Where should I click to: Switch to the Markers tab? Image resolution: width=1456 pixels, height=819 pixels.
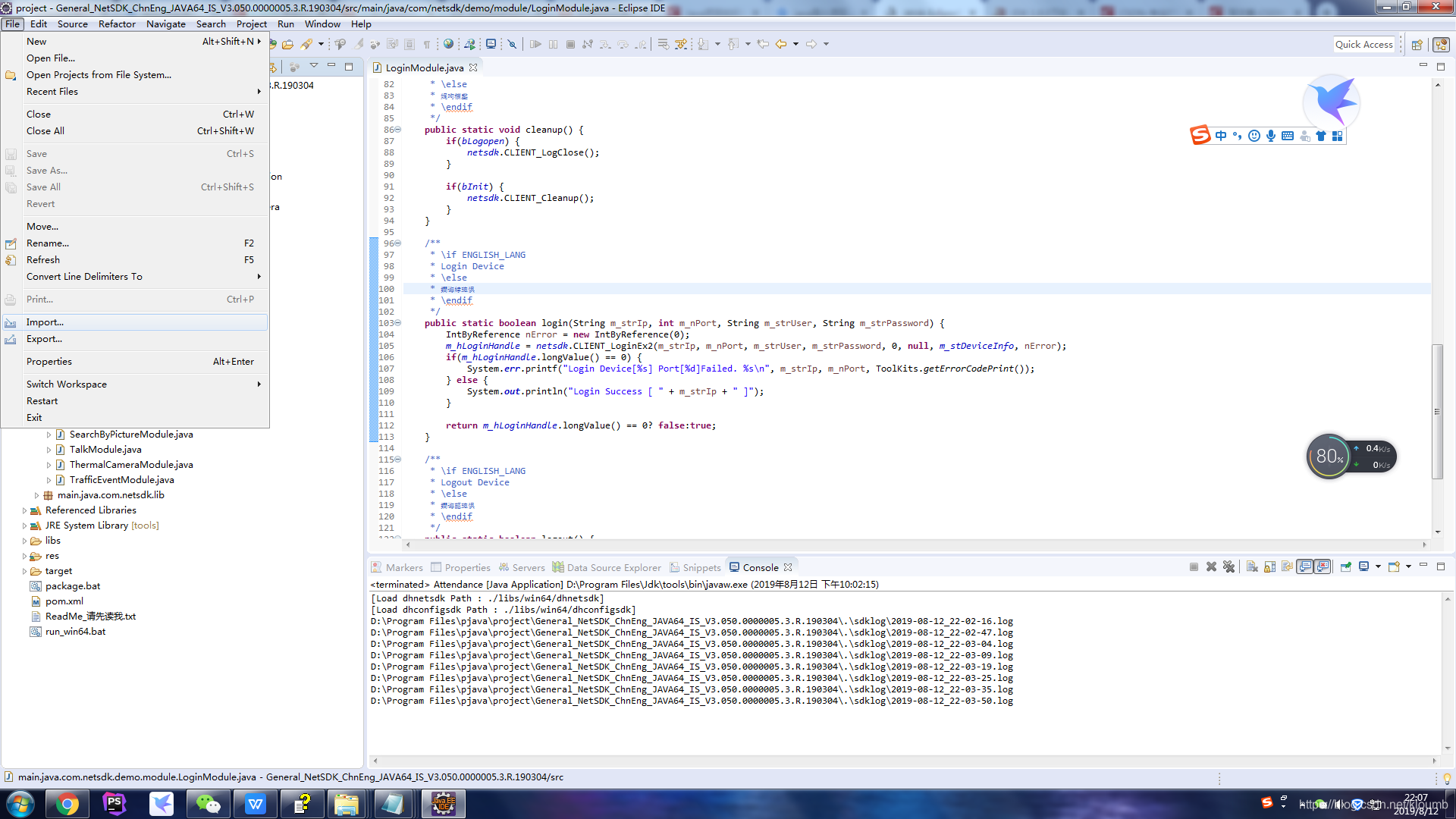[x=403, y=567]
